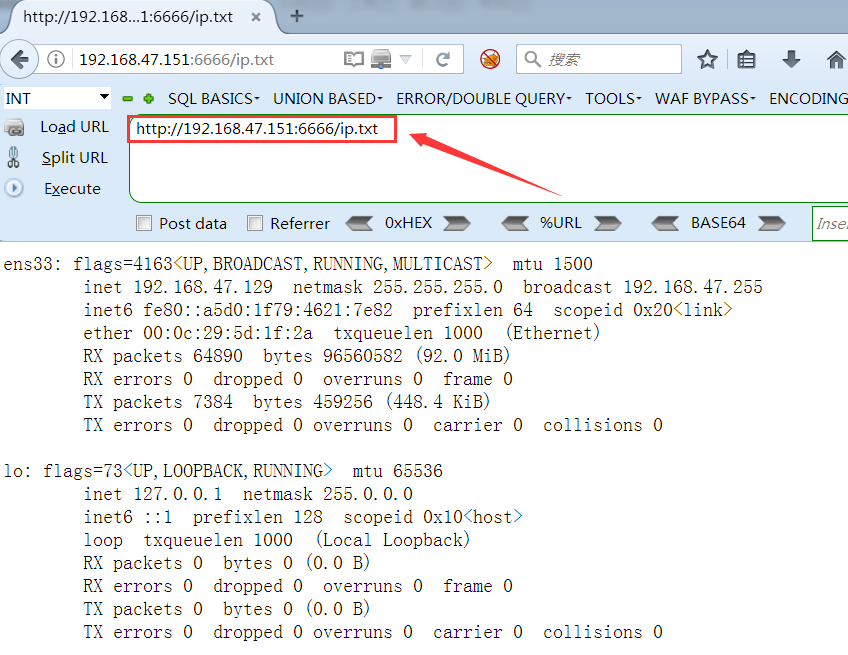Click the Split URL scissors icon
The image size is (848, 655).
click(x=14, y=157)
